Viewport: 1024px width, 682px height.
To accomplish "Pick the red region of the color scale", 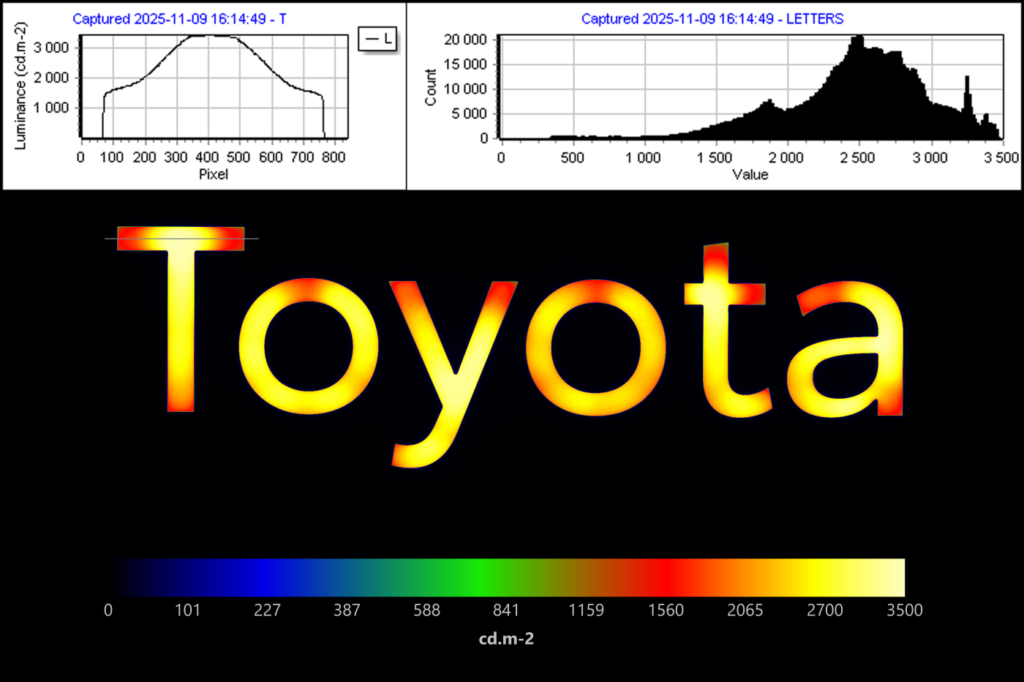I will tap(662, 578).
